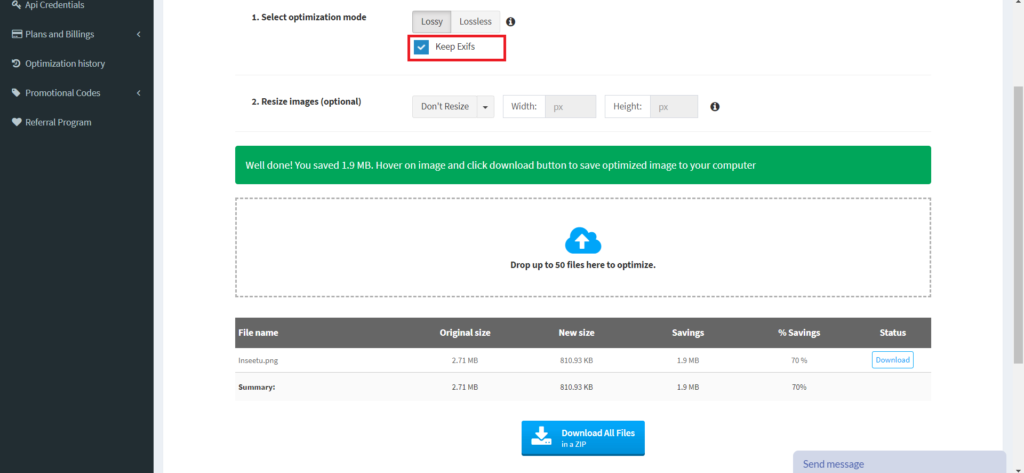
Task: Click the Height px input field
Action: pos(673,106)
